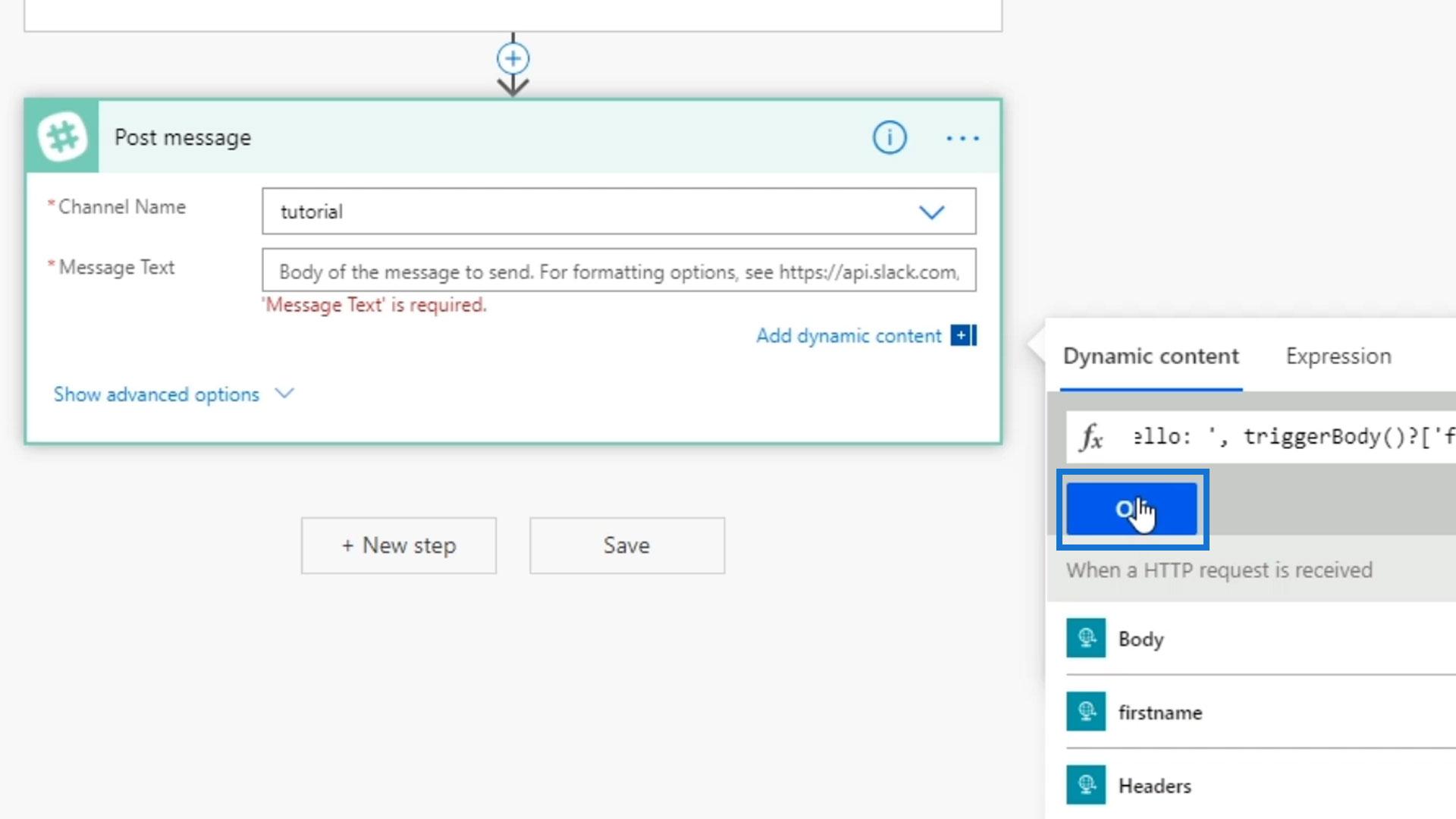1456x819 pixels.
Task: Click the fx expression icon
Action: pyautogui.click(x=1091, y=438)
